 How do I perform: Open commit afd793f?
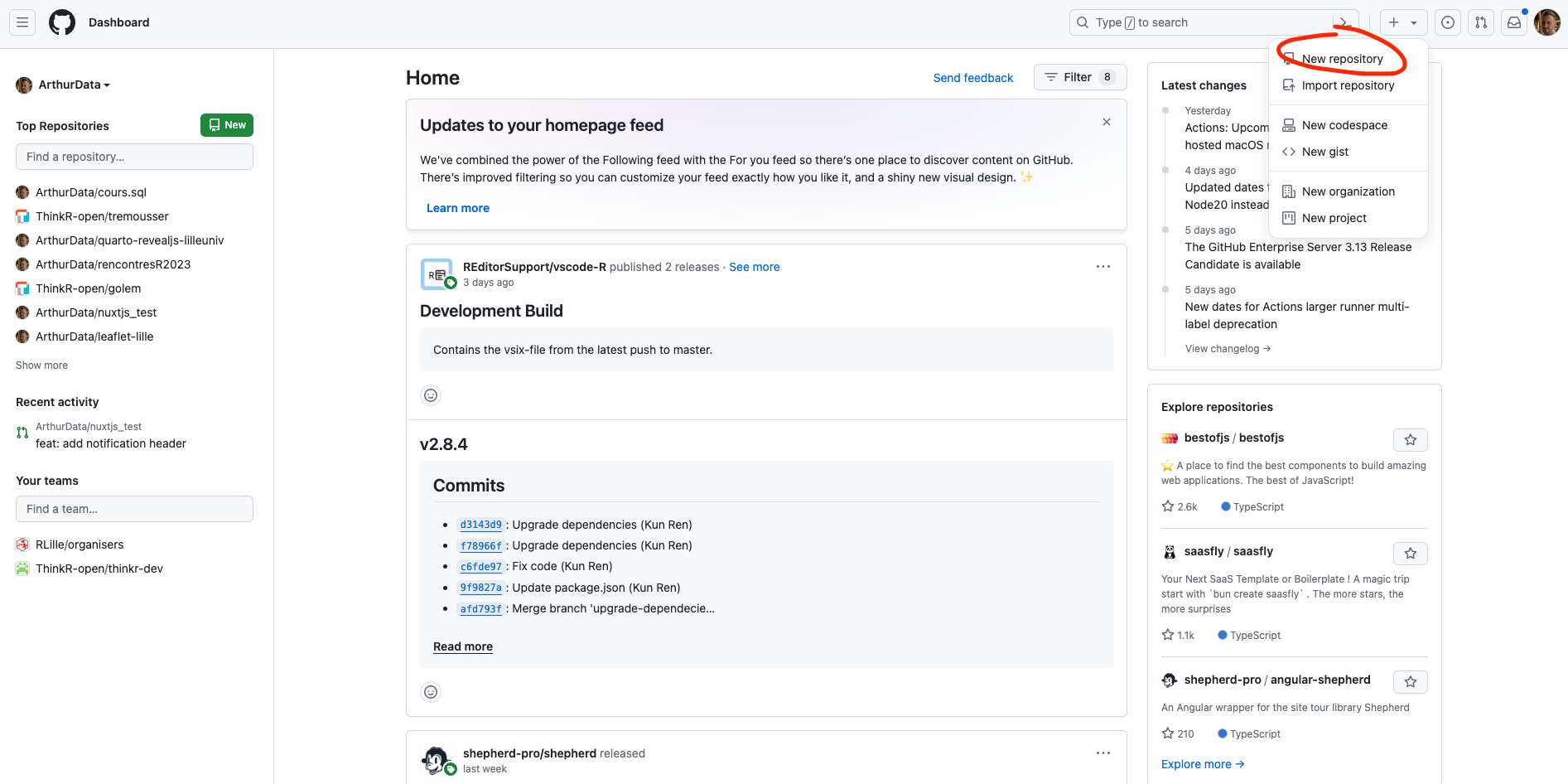481,608
